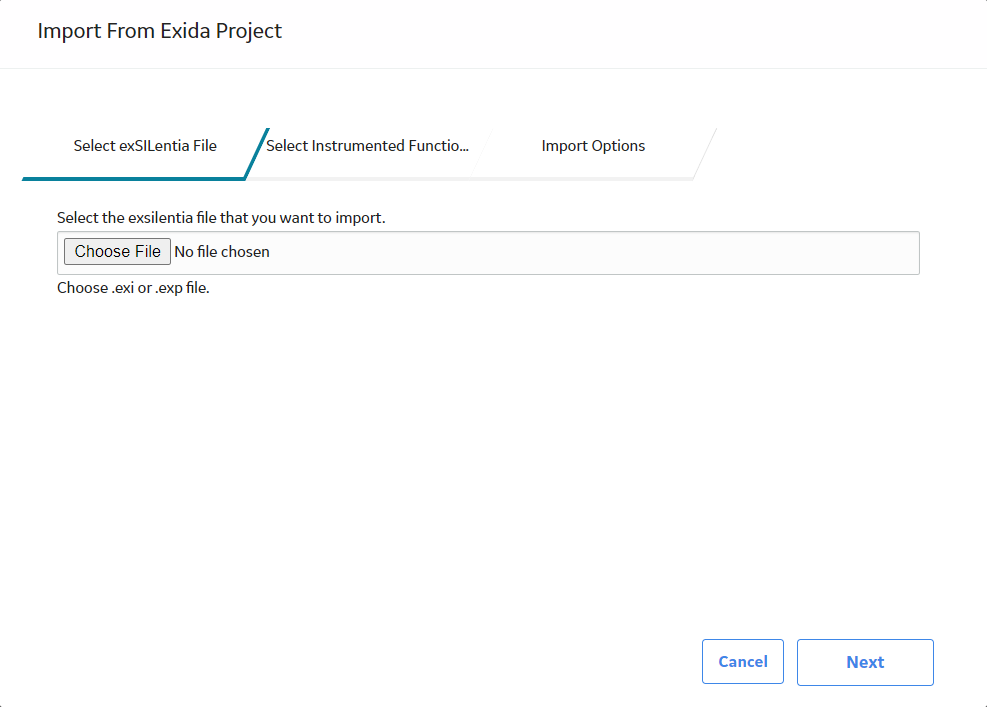Screen dimensions: 987x707
Task: Advance the wizard to step two with Next
Action: tap(865, 662)
